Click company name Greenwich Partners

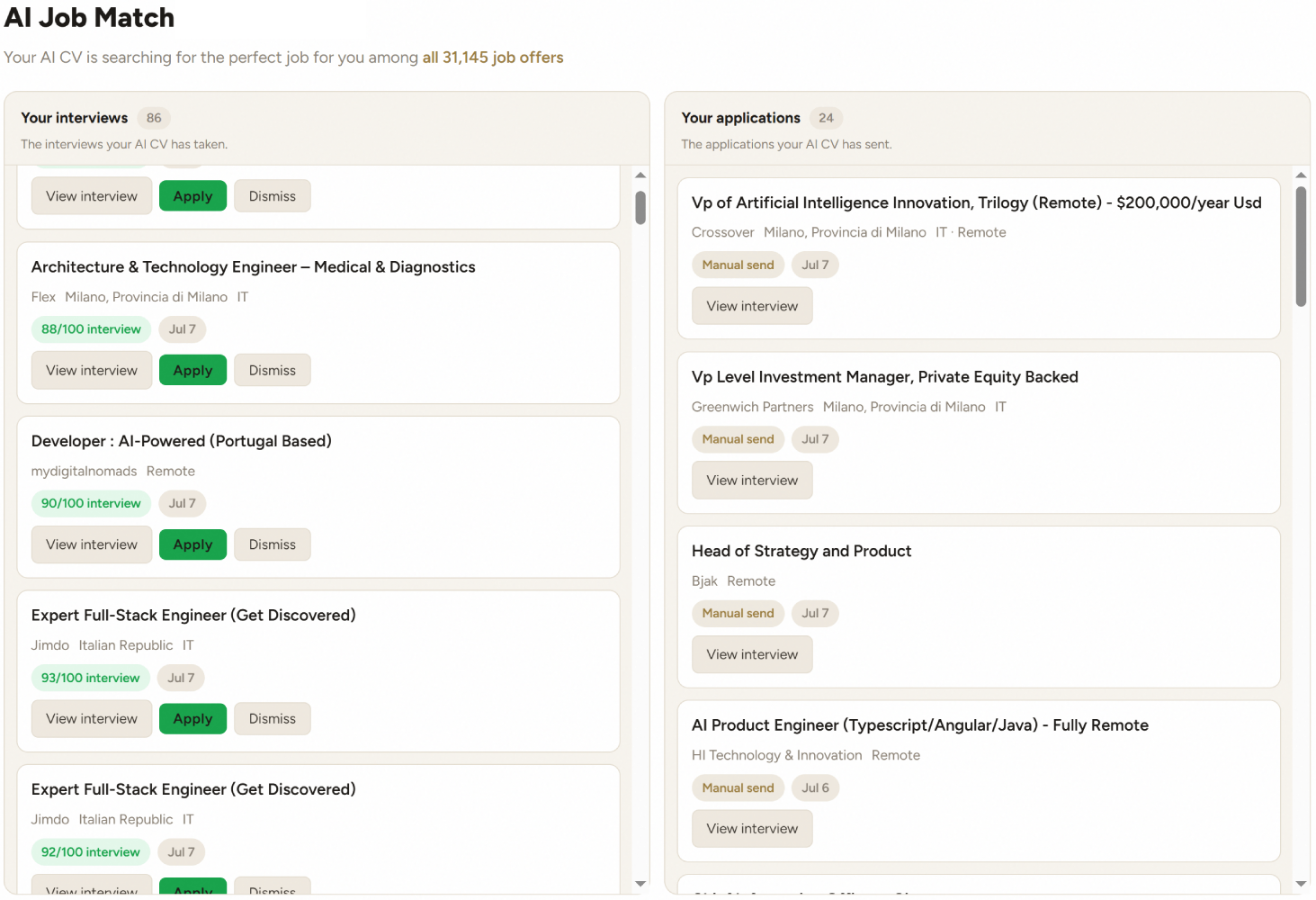[752, 407]
